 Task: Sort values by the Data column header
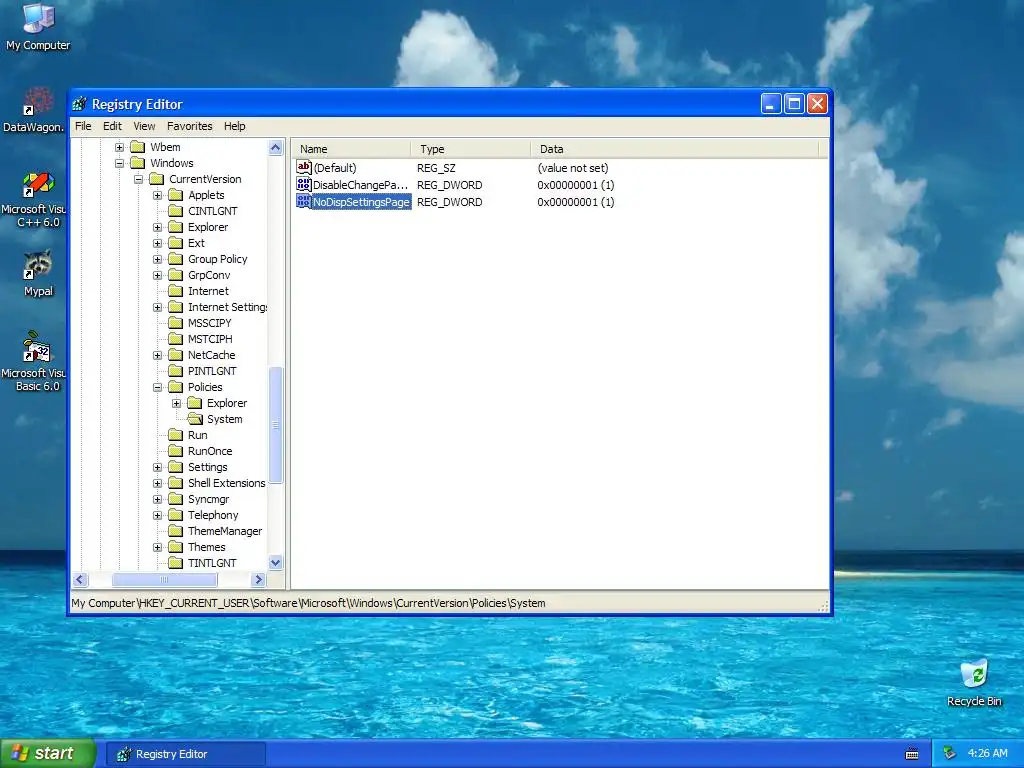click(x=675, y=149)
